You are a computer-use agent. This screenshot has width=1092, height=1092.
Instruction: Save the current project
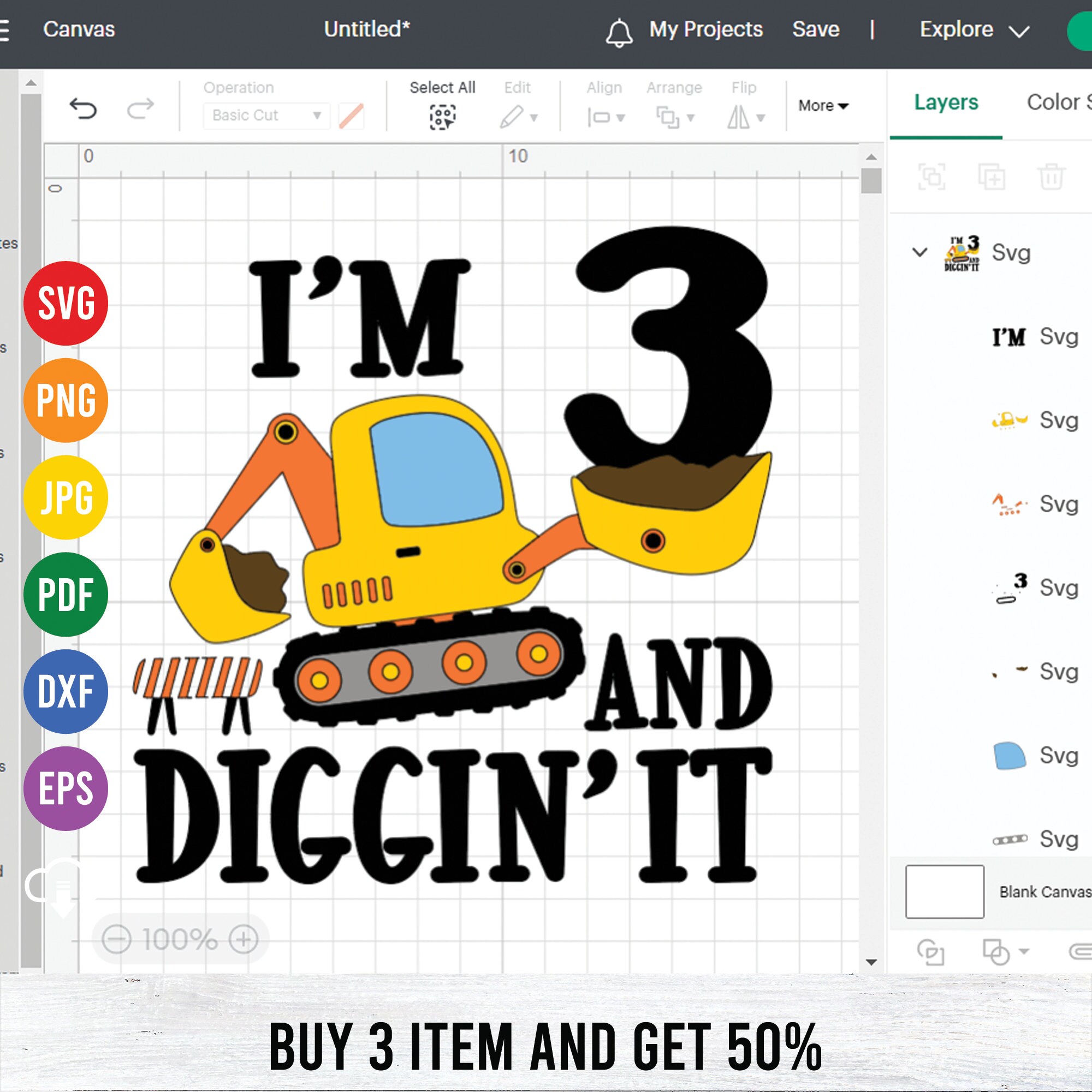pyautogui.click(x=816, y=29)
